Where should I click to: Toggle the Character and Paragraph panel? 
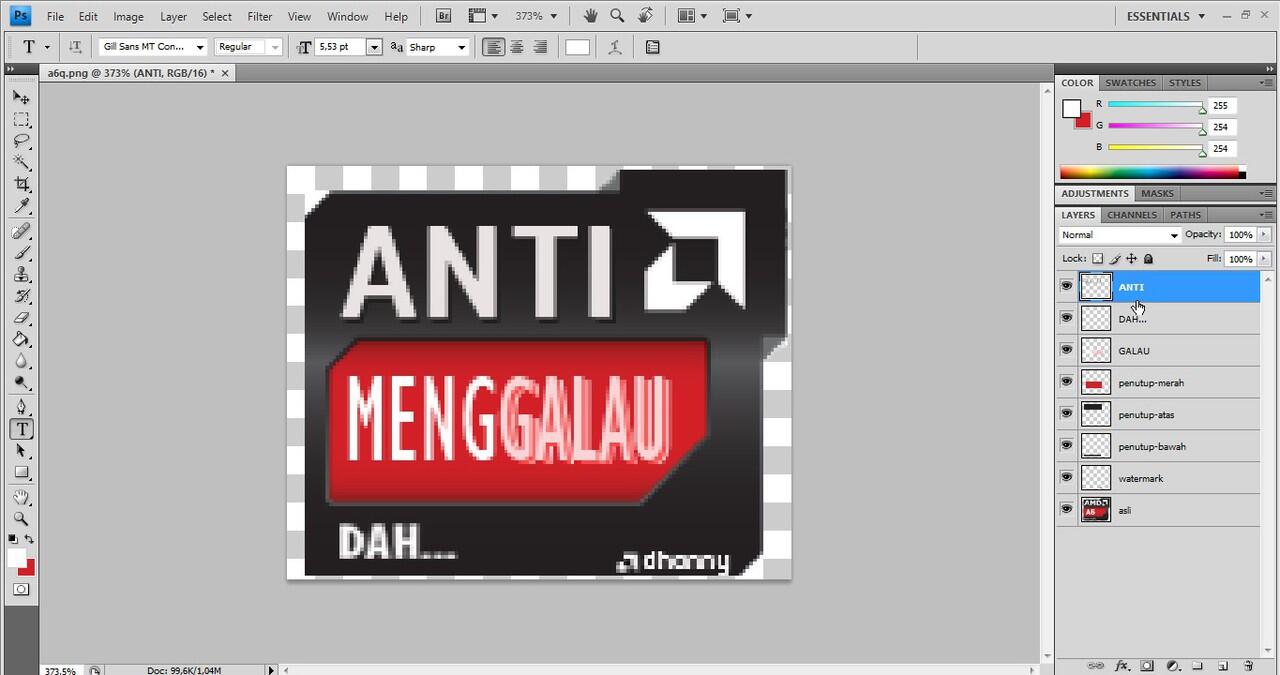coord(652,47)
